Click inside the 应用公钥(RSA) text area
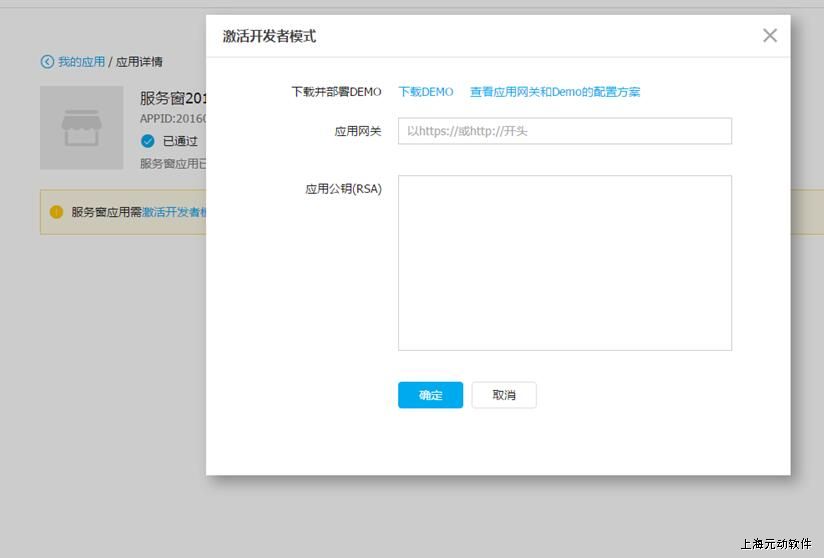Viewport: 824px width, 558px height. point(564,263)
